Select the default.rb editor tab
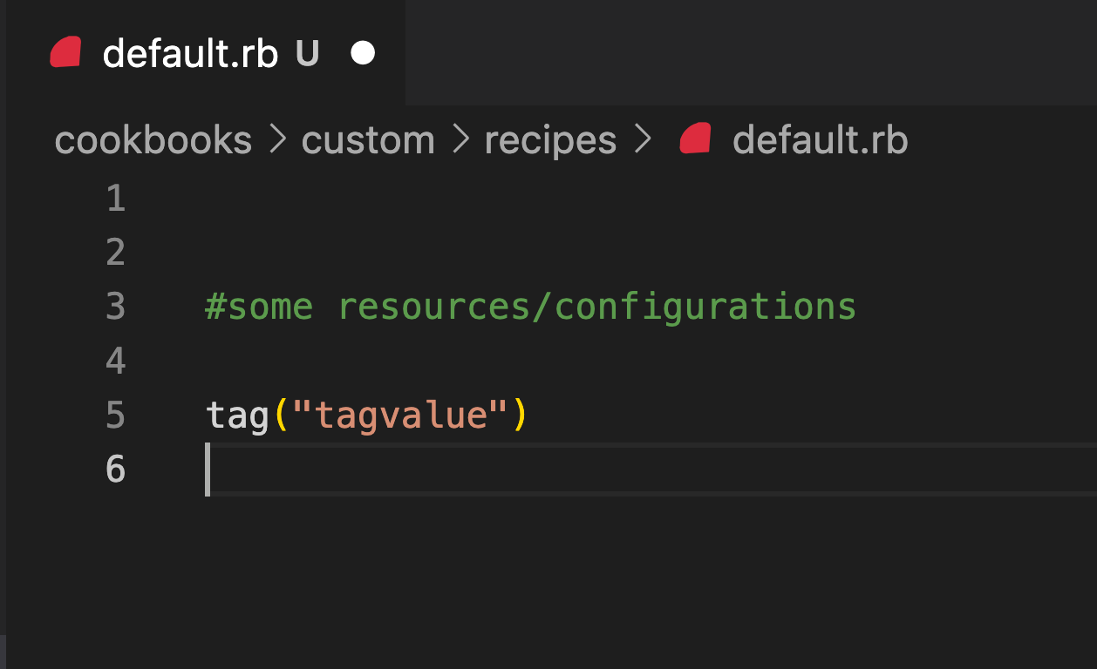The image size is (1098, 670). [x=190, y=53]
